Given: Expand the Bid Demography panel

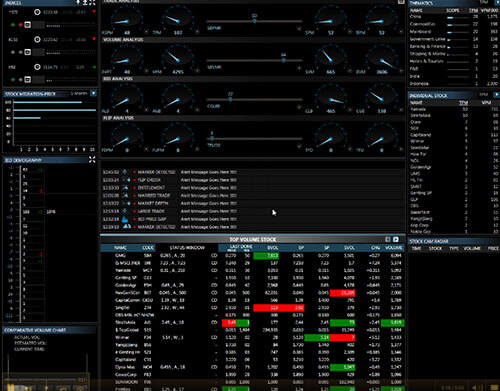Looking at the screenshot, I should pos(92,160).
